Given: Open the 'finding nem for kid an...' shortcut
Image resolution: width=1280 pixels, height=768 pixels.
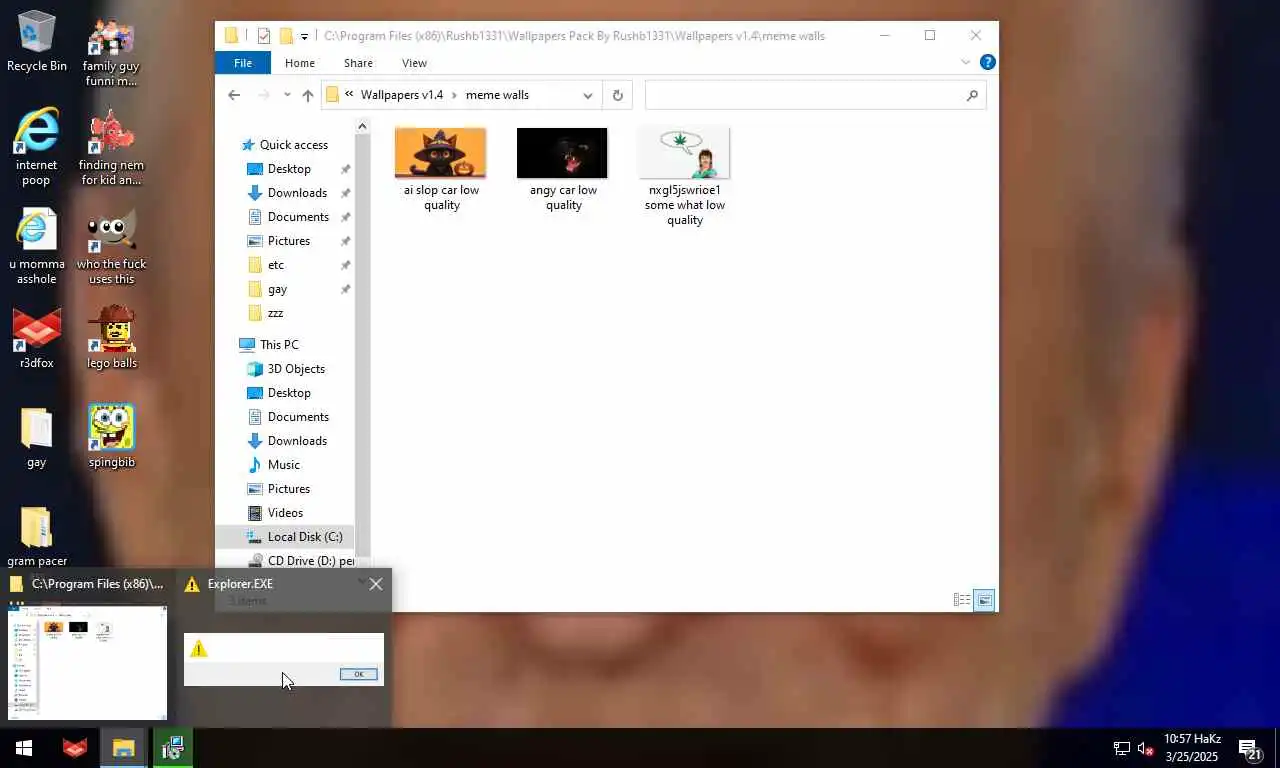Looking at the screenshot, I should [111, 147].
